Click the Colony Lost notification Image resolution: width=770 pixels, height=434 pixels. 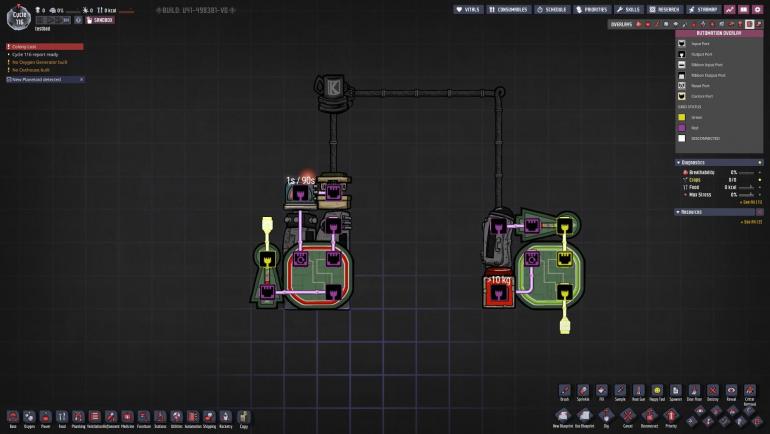pos(45,47)
